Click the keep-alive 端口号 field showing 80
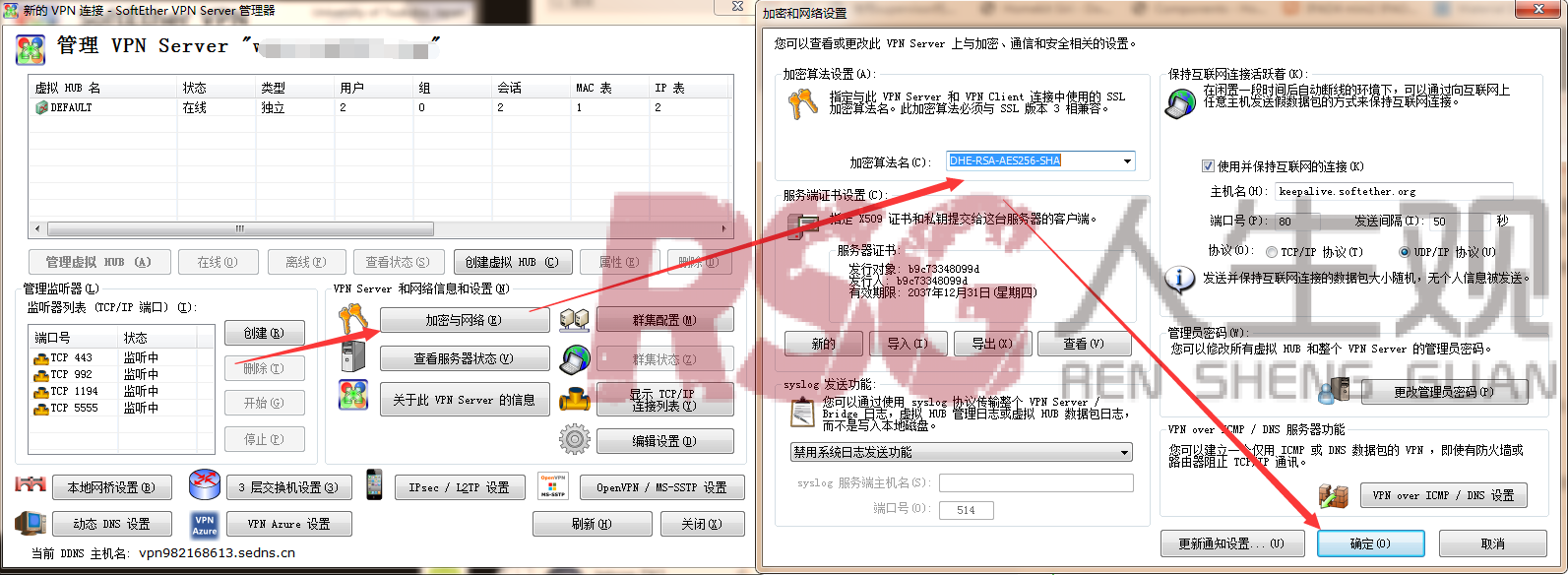 click(1299, 222)
